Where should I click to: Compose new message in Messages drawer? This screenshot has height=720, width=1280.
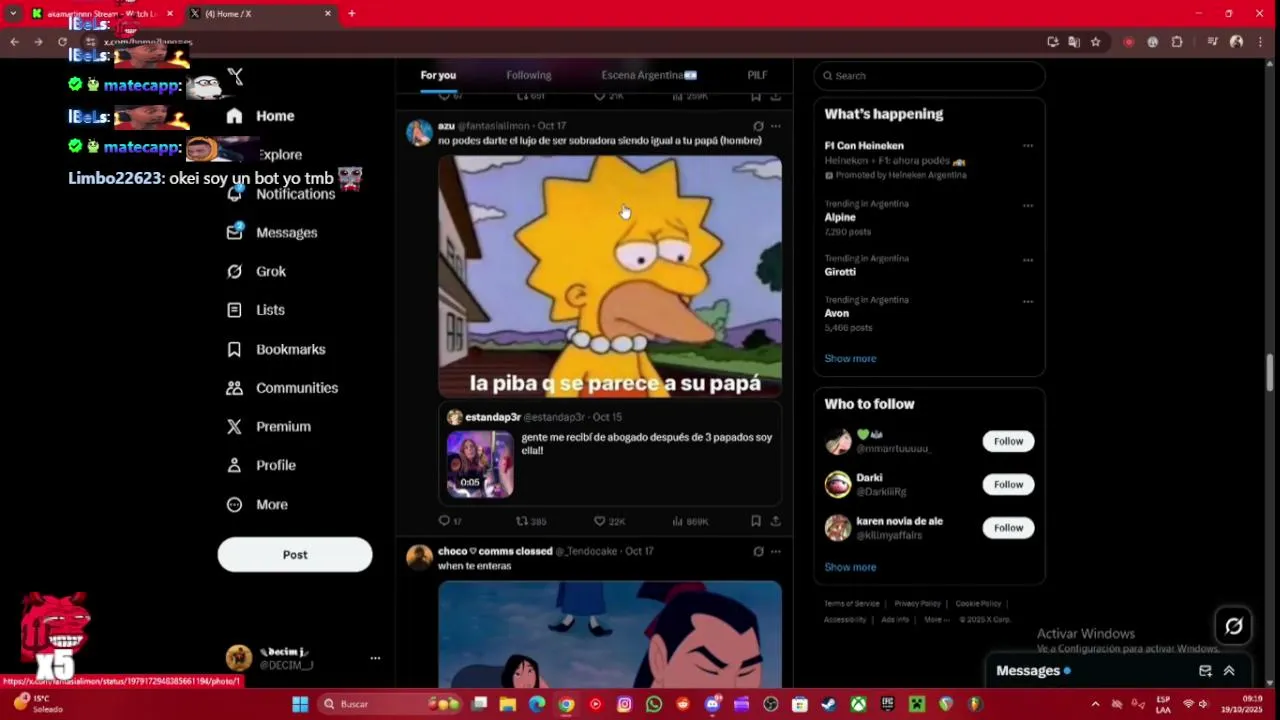[x=1205, y=671]
